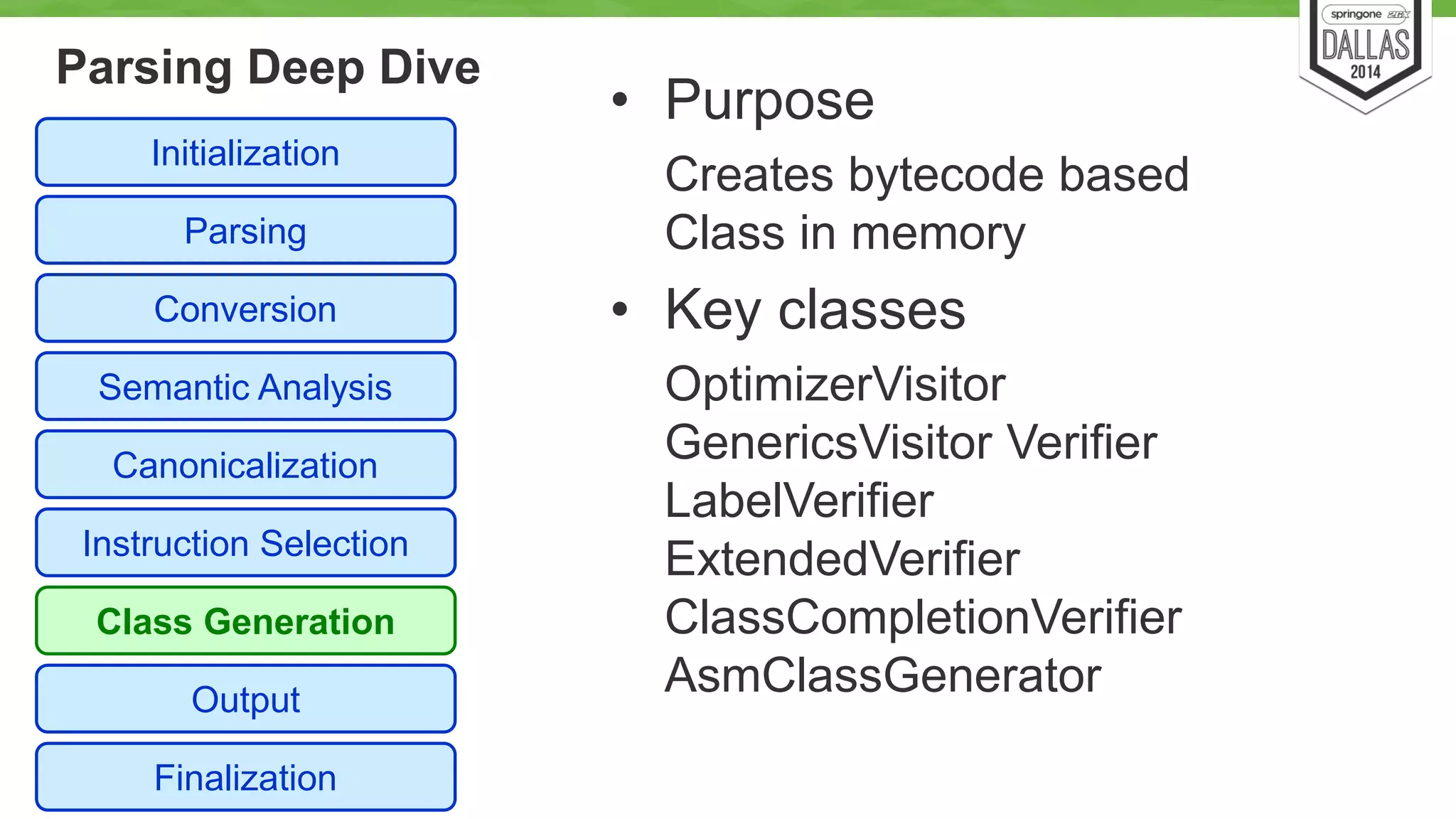The width and height of the screenshot is (1456, 819).
Task: Click the Instruction Selection phase box
Action: (245, 544)
